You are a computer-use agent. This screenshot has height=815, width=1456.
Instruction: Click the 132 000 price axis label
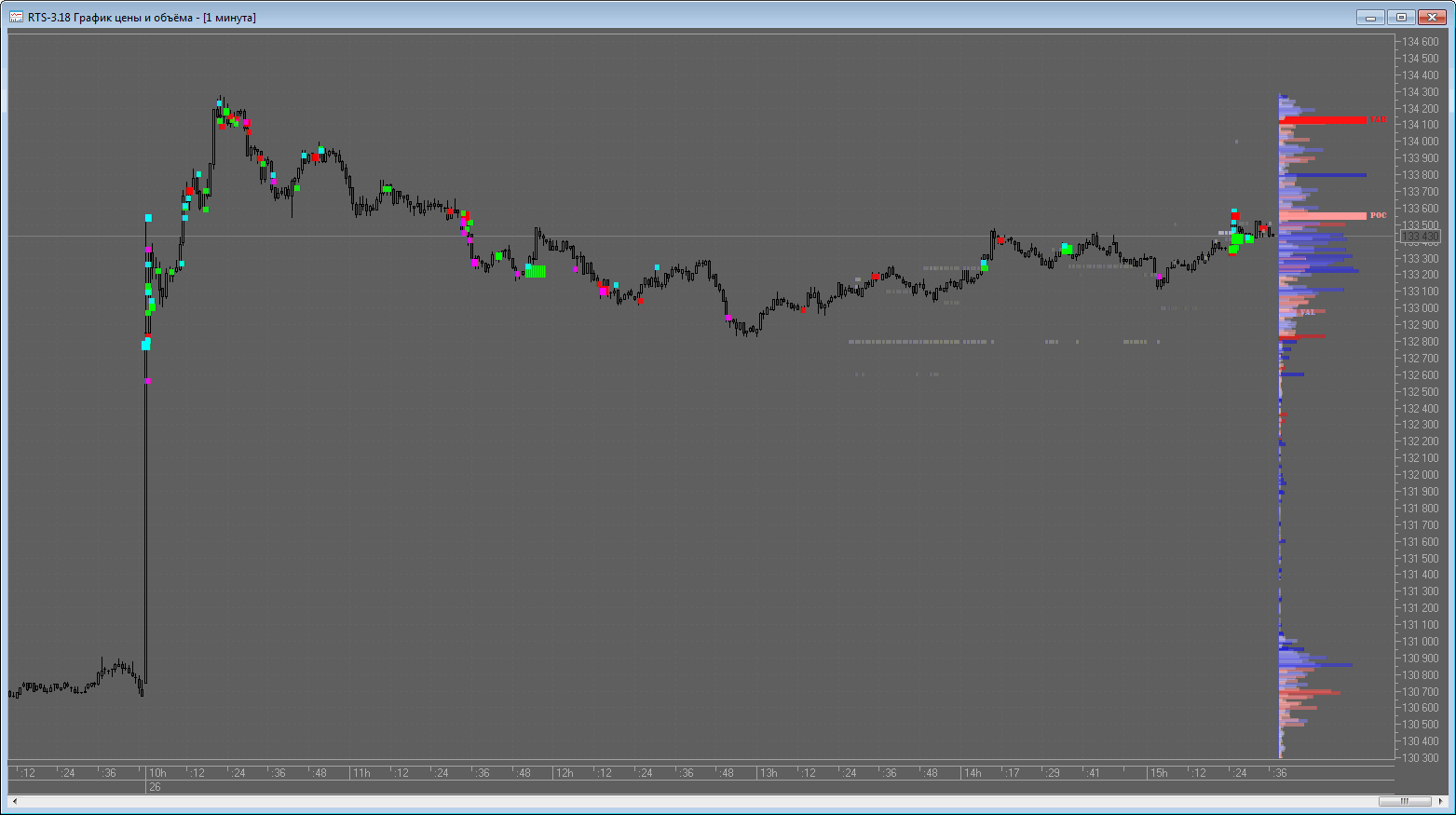pos(1421,475)
